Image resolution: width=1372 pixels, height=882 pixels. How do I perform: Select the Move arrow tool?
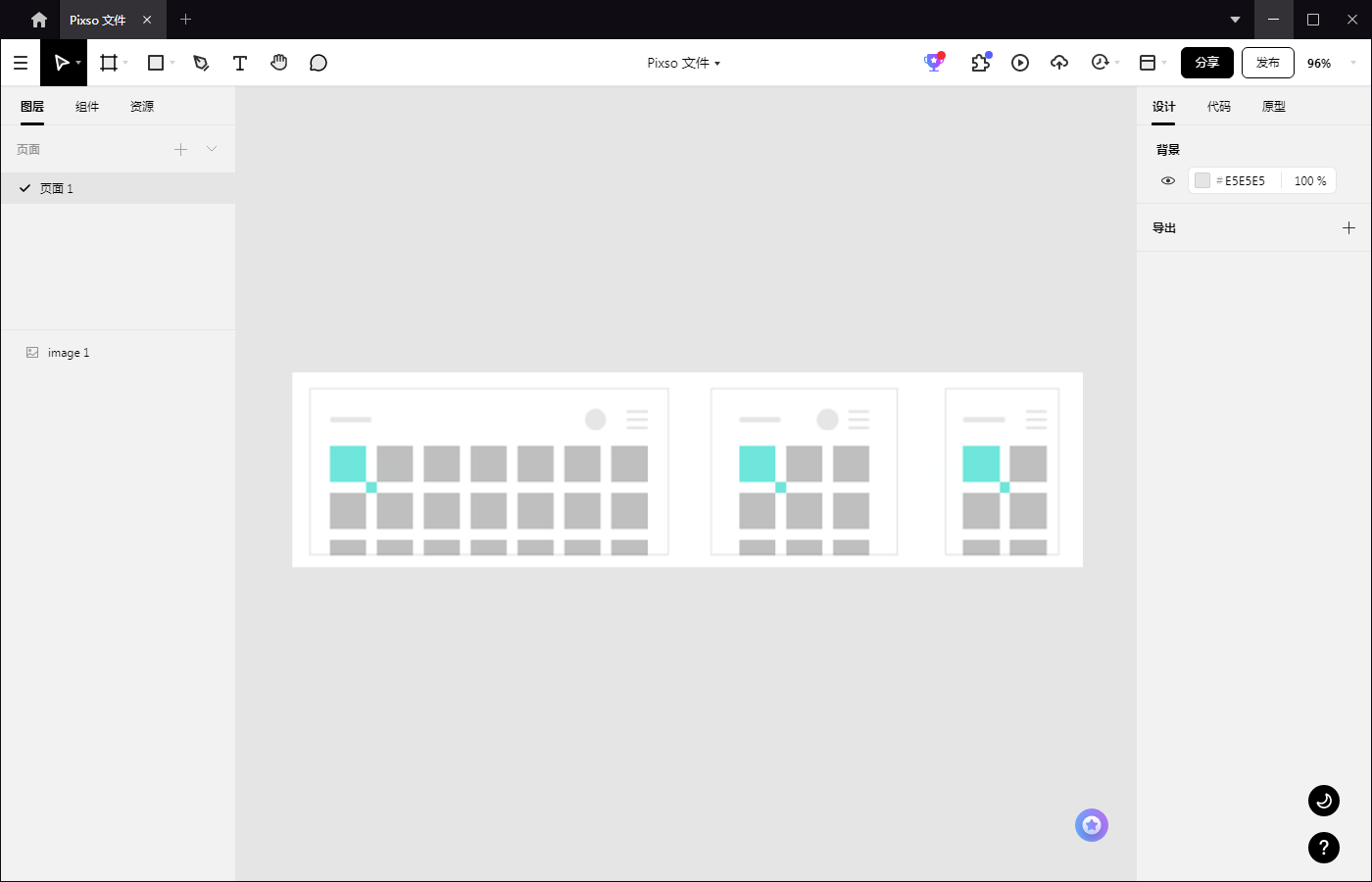[x=61, y=63]
